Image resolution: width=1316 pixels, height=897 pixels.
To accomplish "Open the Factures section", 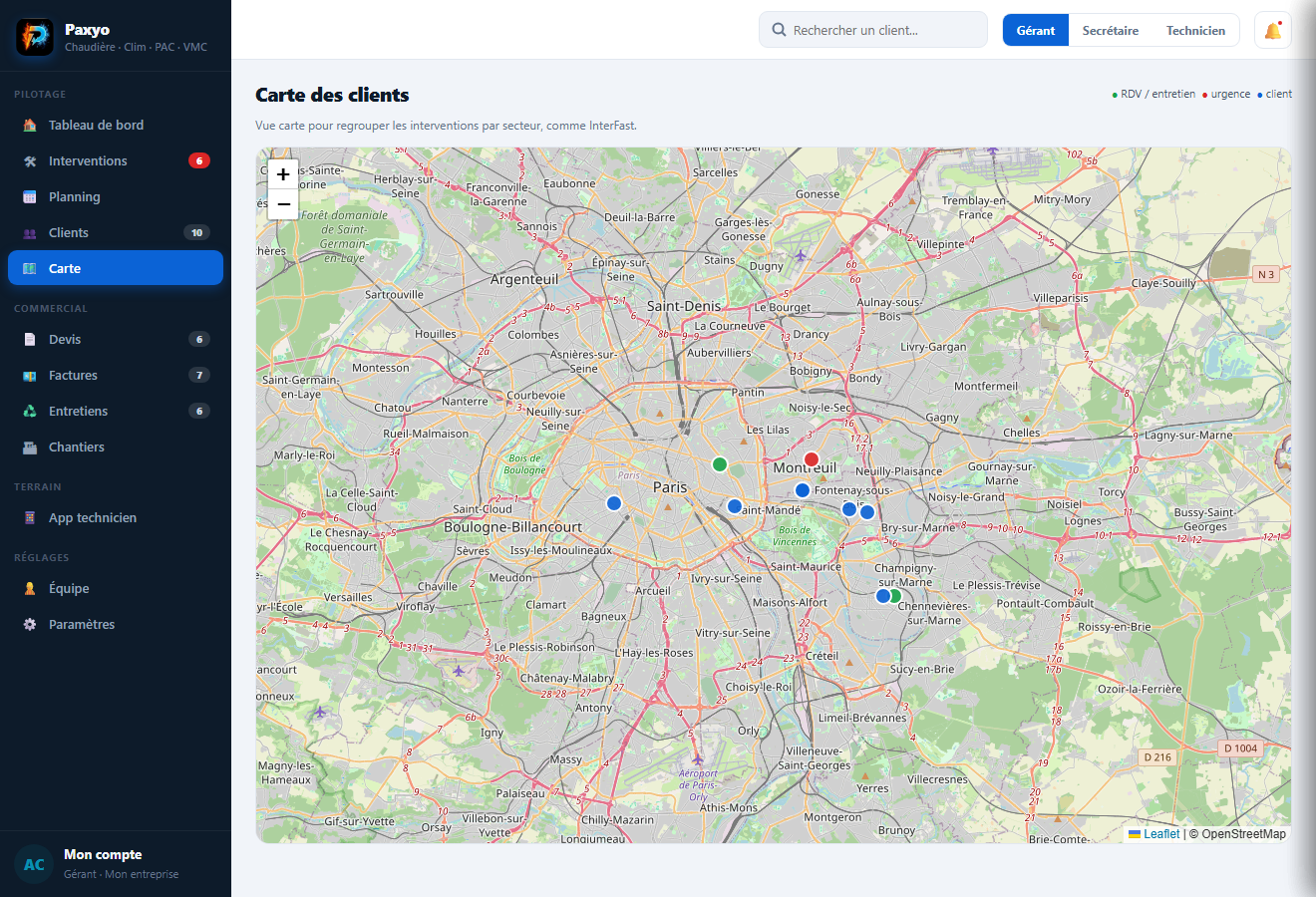I will (116, 375).
